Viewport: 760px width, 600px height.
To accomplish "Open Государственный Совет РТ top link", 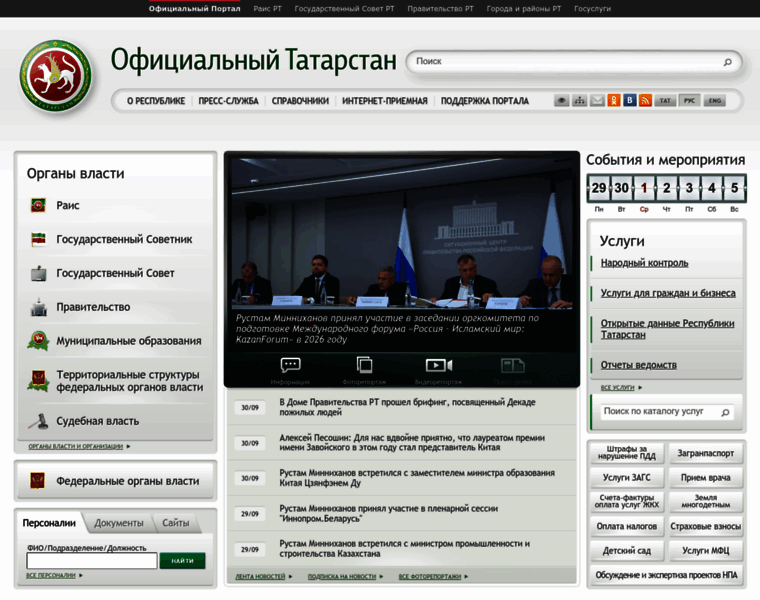I will point(344,9).
